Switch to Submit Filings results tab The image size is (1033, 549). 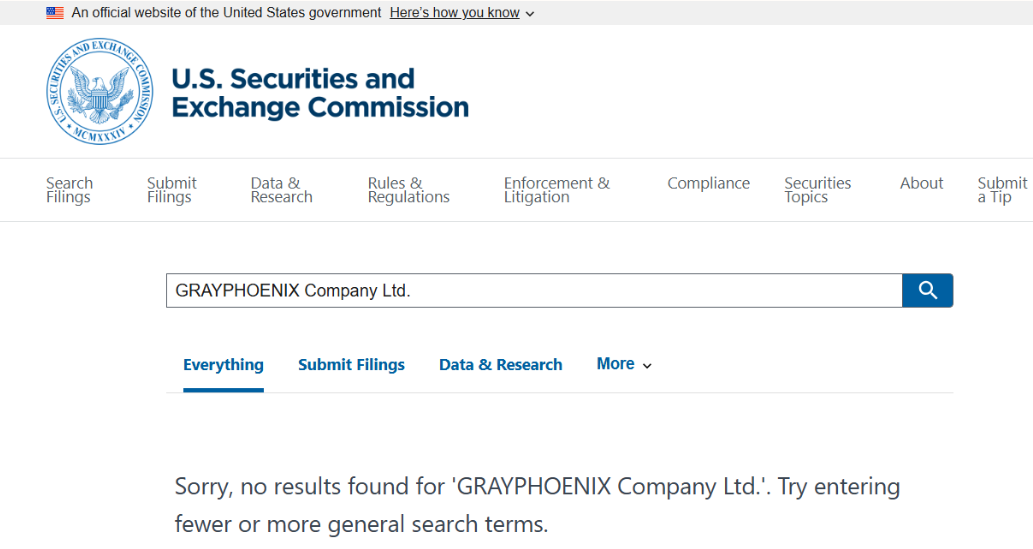[x=351, y=365]
